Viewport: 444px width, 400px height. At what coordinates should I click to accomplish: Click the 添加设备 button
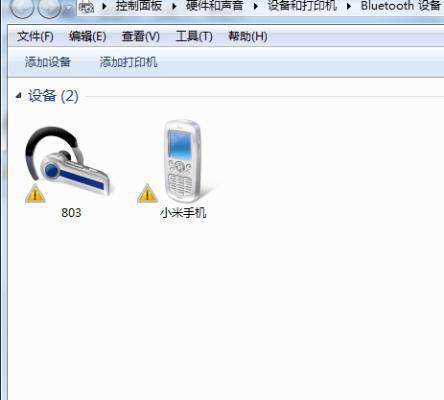coord(48,62)
